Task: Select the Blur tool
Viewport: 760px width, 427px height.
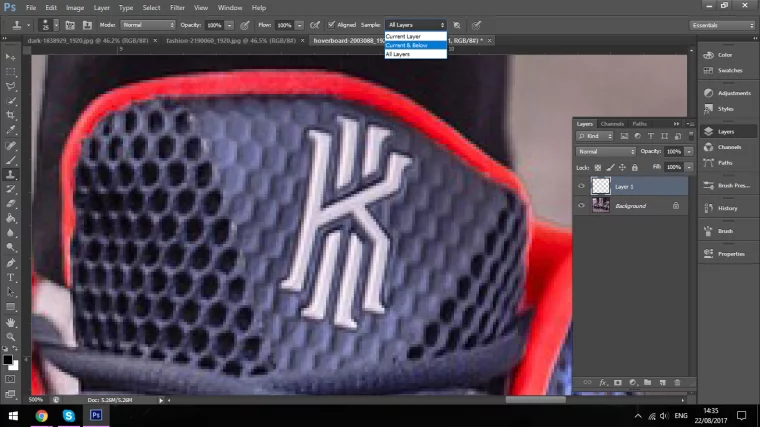Action: pyautogui.click(x=10, y=233)
